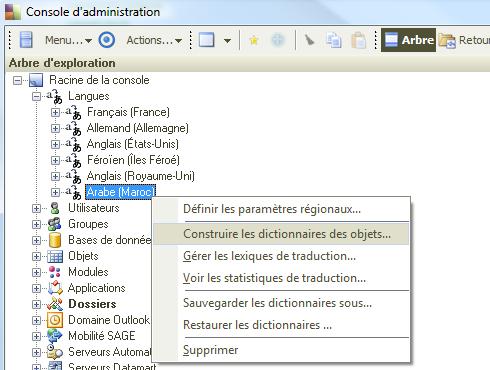
Task: Click the Objets table grid icon
Action: coord(55,256)
